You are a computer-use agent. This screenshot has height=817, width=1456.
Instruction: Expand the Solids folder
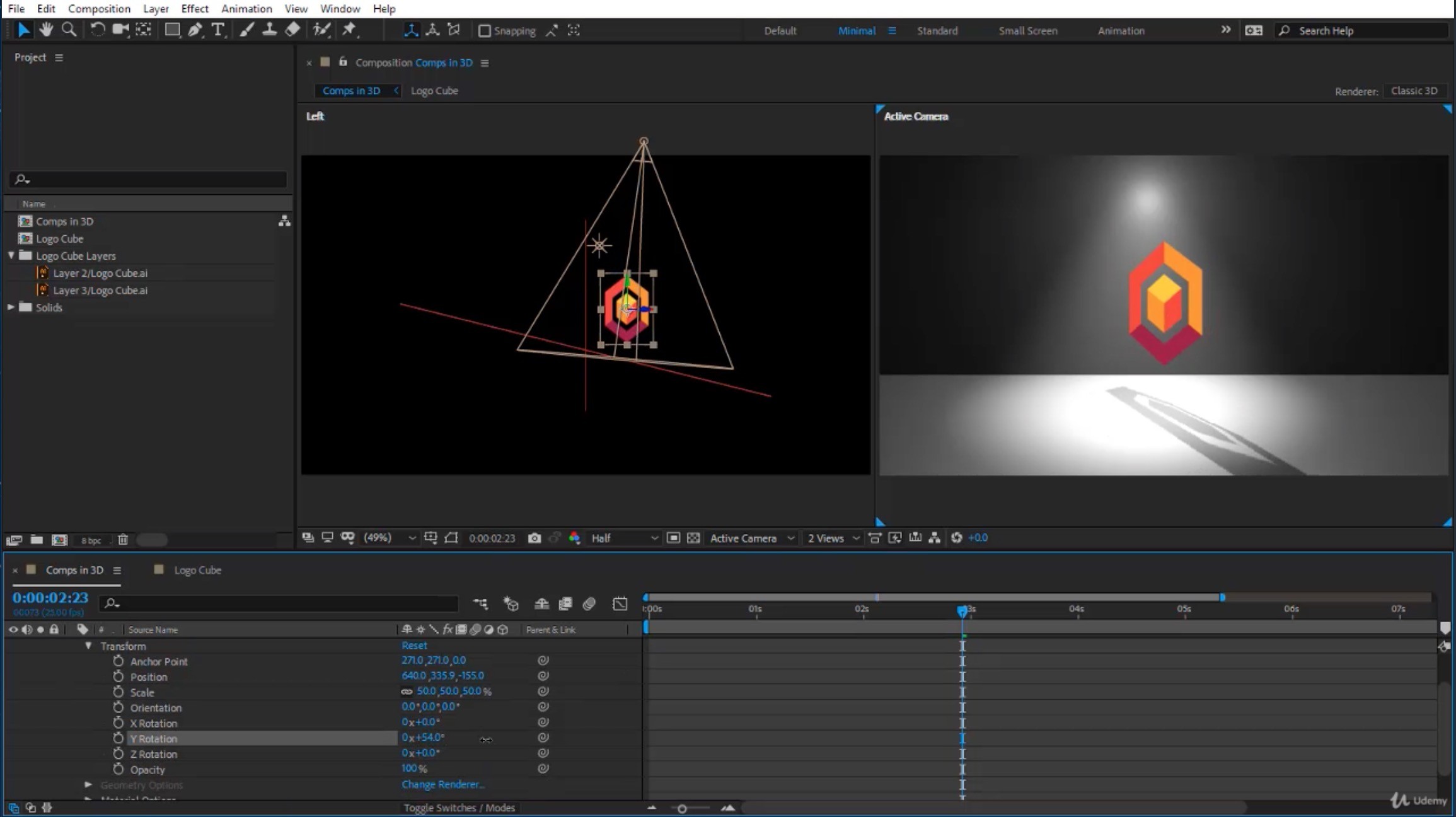[11, 307]
